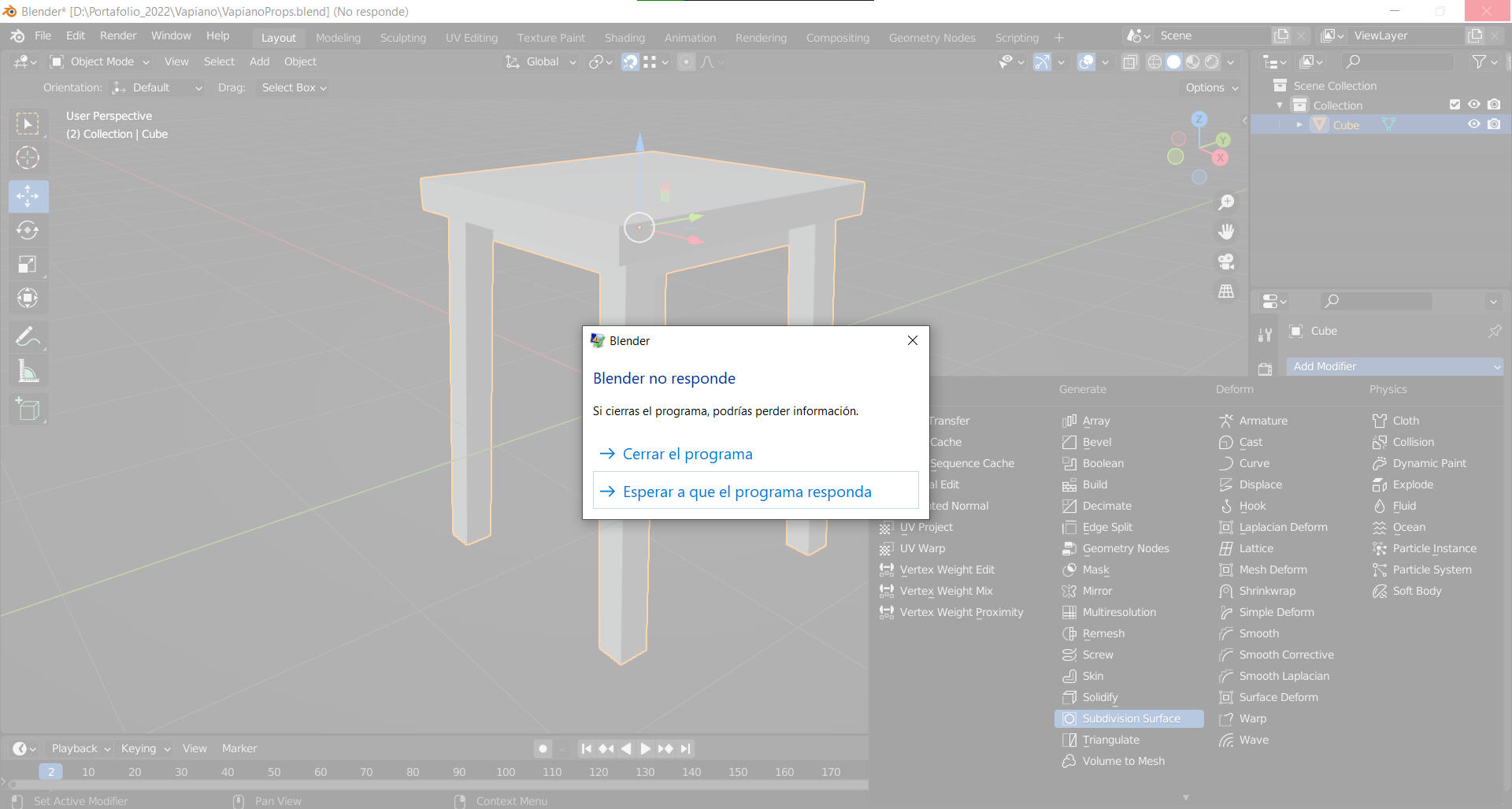Click the current frame 2 marker
Image resolution: width=1512 pixels, height=809 pixels.
[x=51, y=772]
